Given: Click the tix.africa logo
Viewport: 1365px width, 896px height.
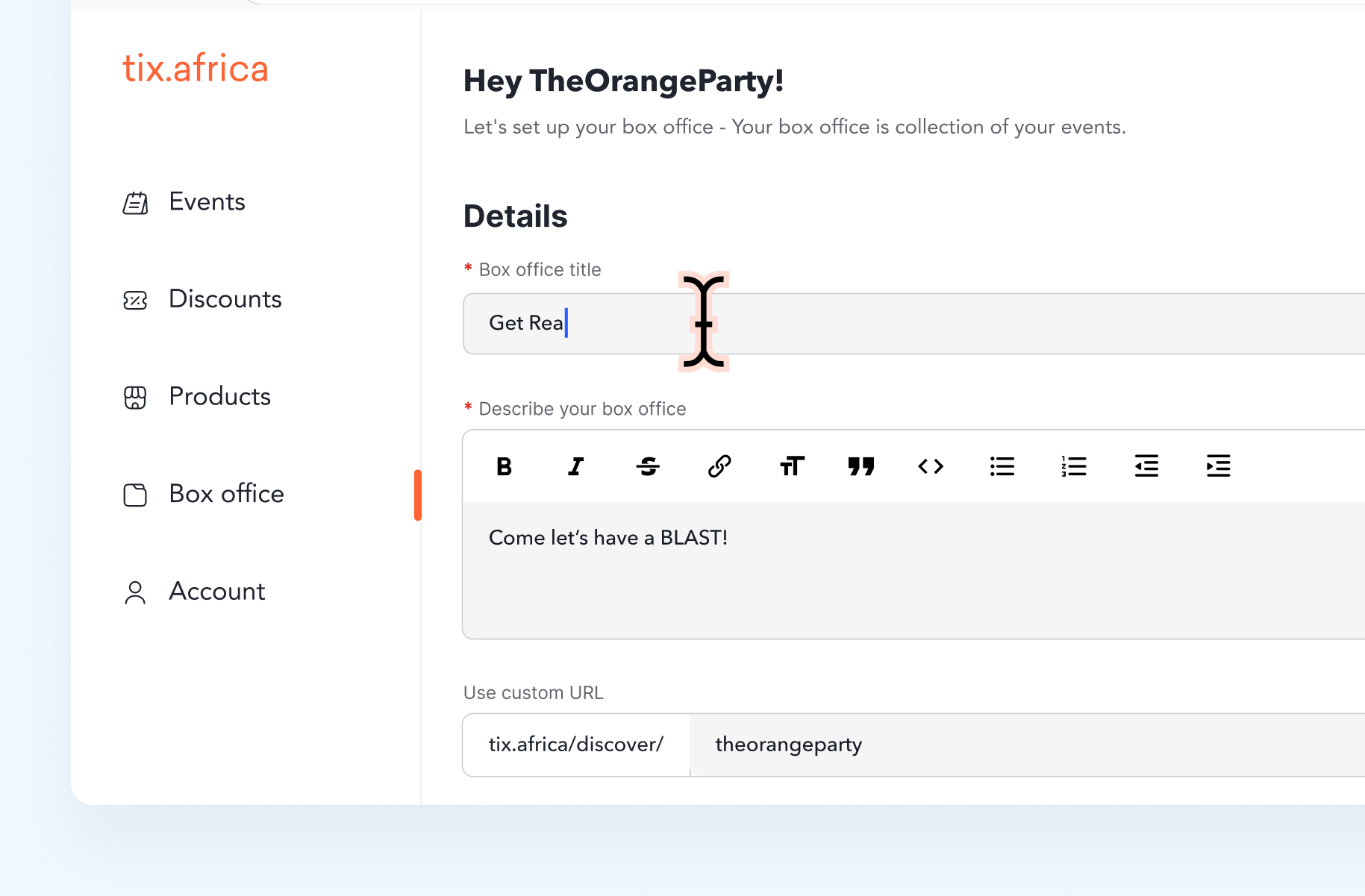Looking at the screenshot, I should [x=196, y=68].
